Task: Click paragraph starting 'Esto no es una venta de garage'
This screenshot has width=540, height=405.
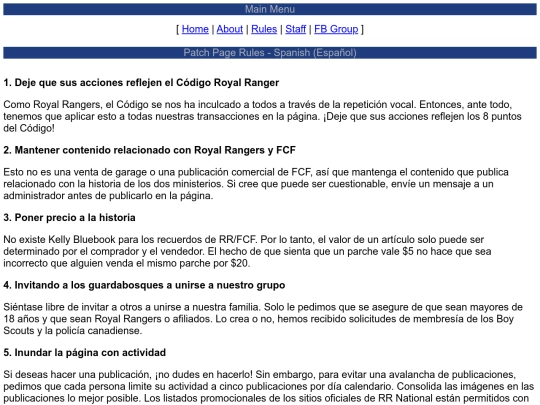Action: pos(256,184)
